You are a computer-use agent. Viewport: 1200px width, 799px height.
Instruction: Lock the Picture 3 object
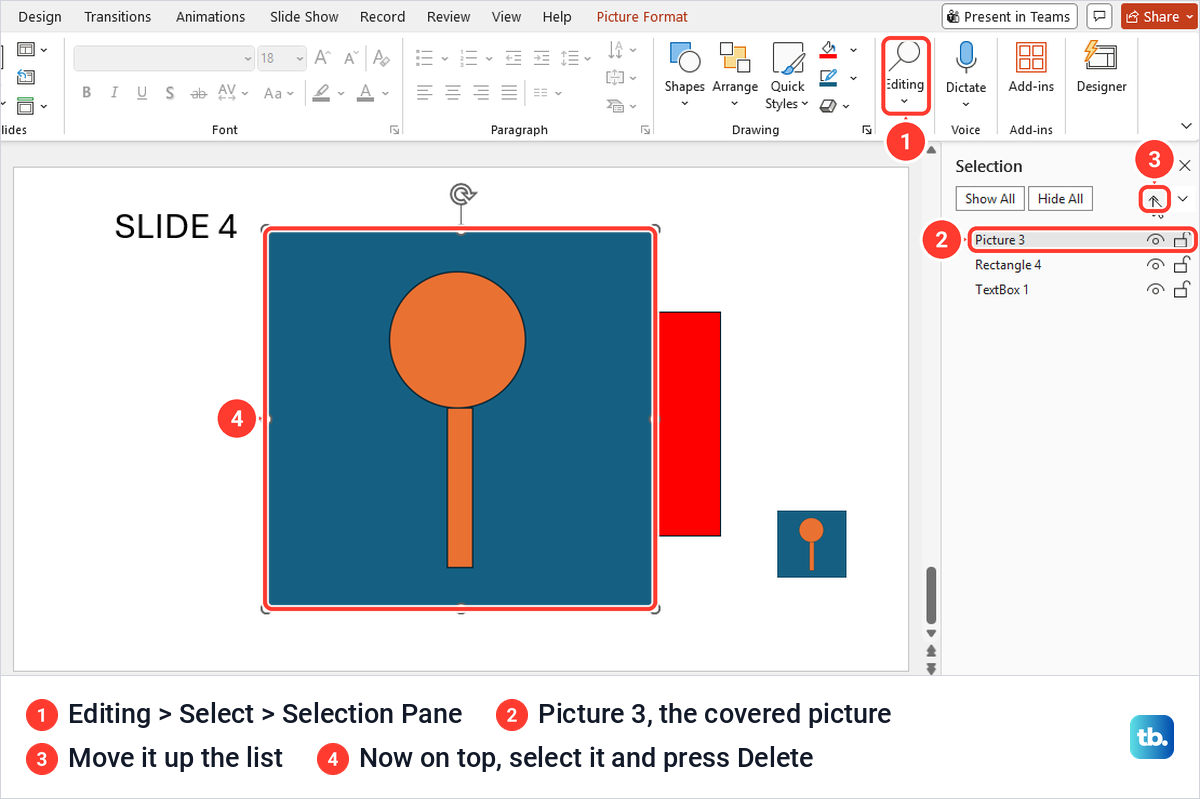point(1181,239)
